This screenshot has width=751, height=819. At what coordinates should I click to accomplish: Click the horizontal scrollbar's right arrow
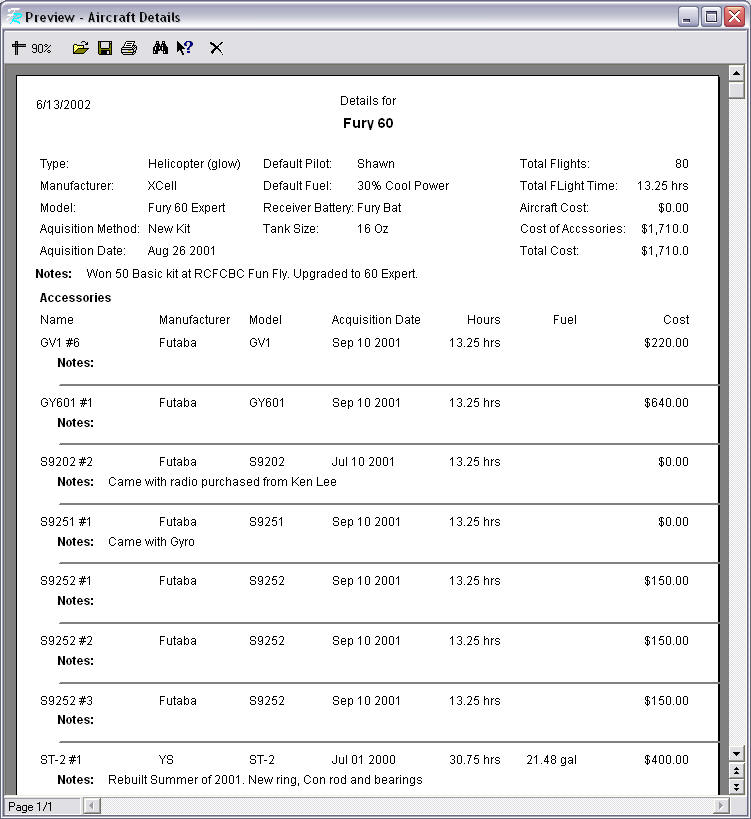[721, 806]
